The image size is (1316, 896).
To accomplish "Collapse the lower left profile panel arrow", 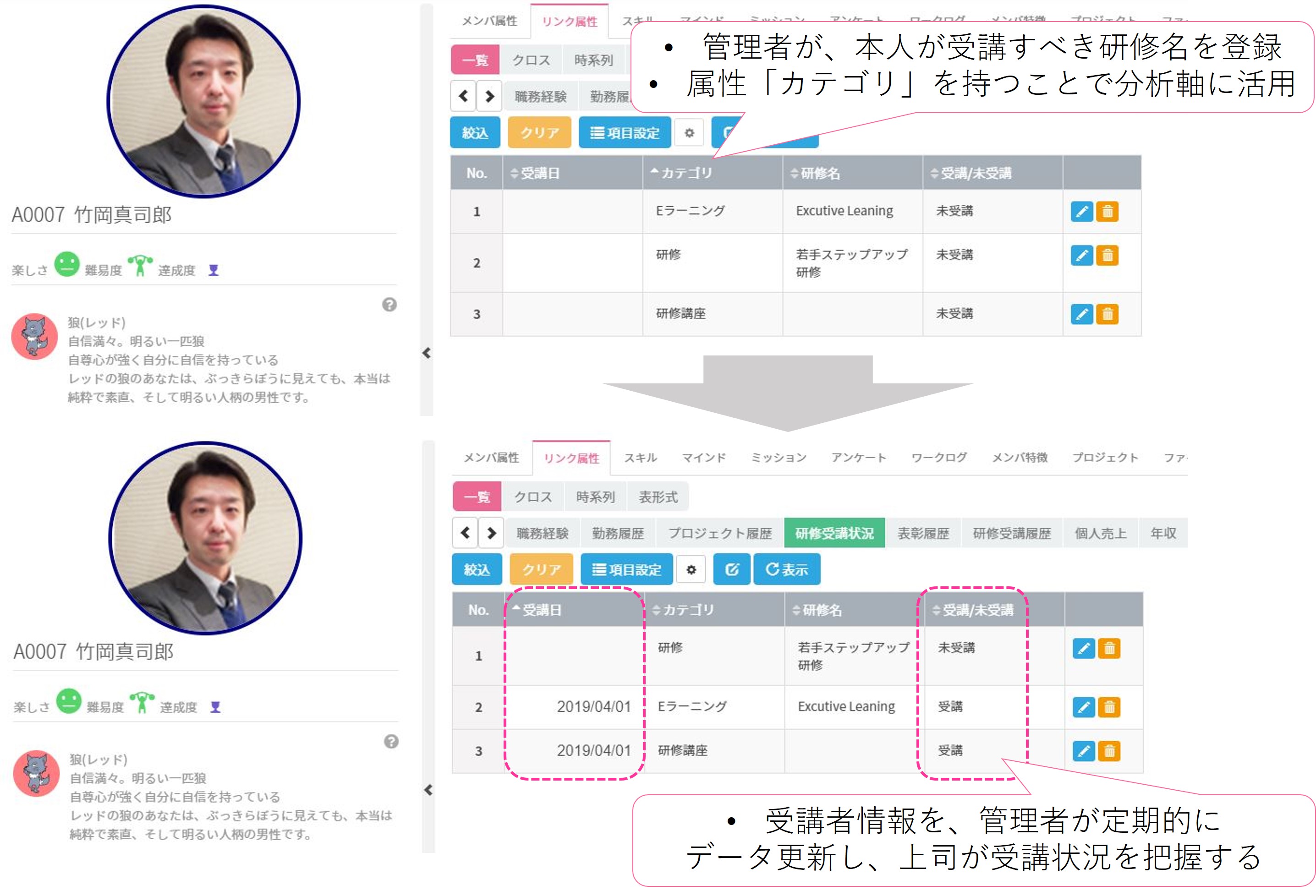I will point(428,790).
